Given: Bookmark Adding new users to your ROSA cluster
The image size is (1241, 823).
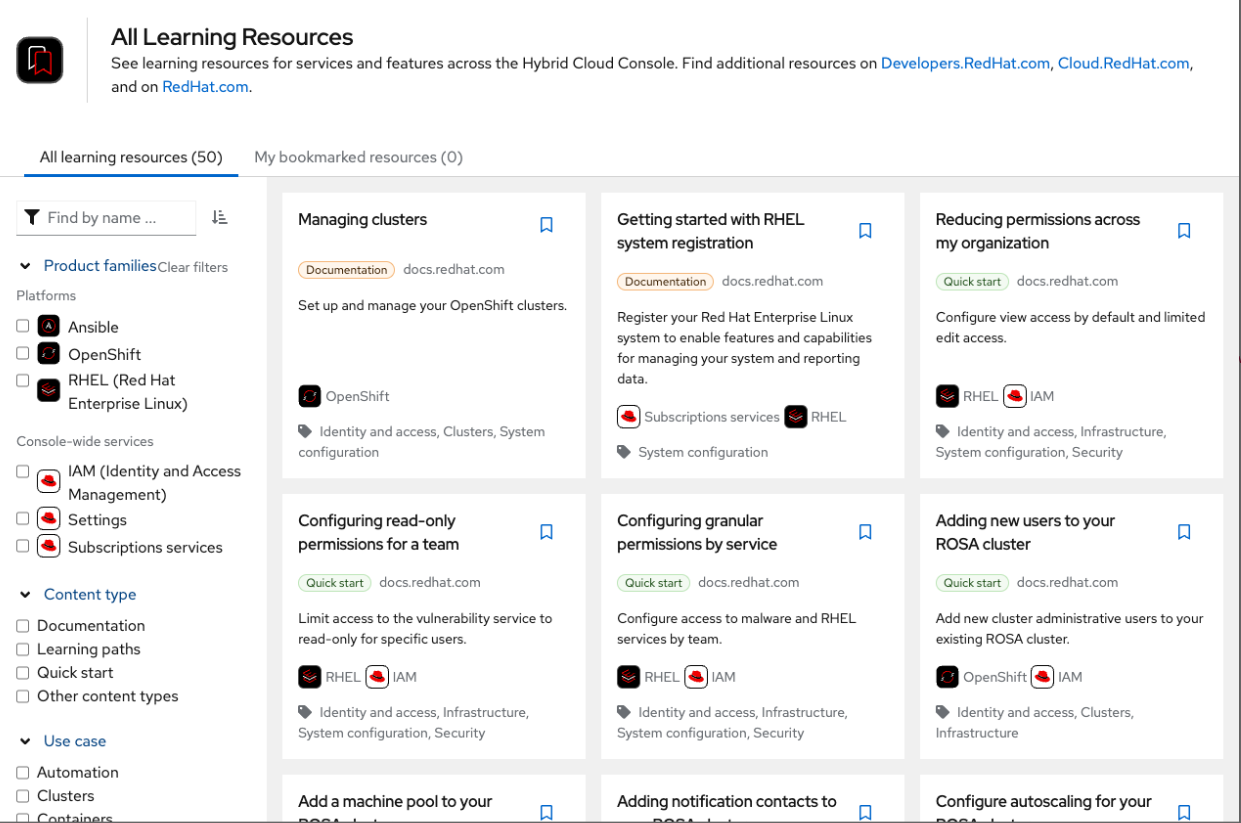Looking at the screenshot, I should point(1184,532).
